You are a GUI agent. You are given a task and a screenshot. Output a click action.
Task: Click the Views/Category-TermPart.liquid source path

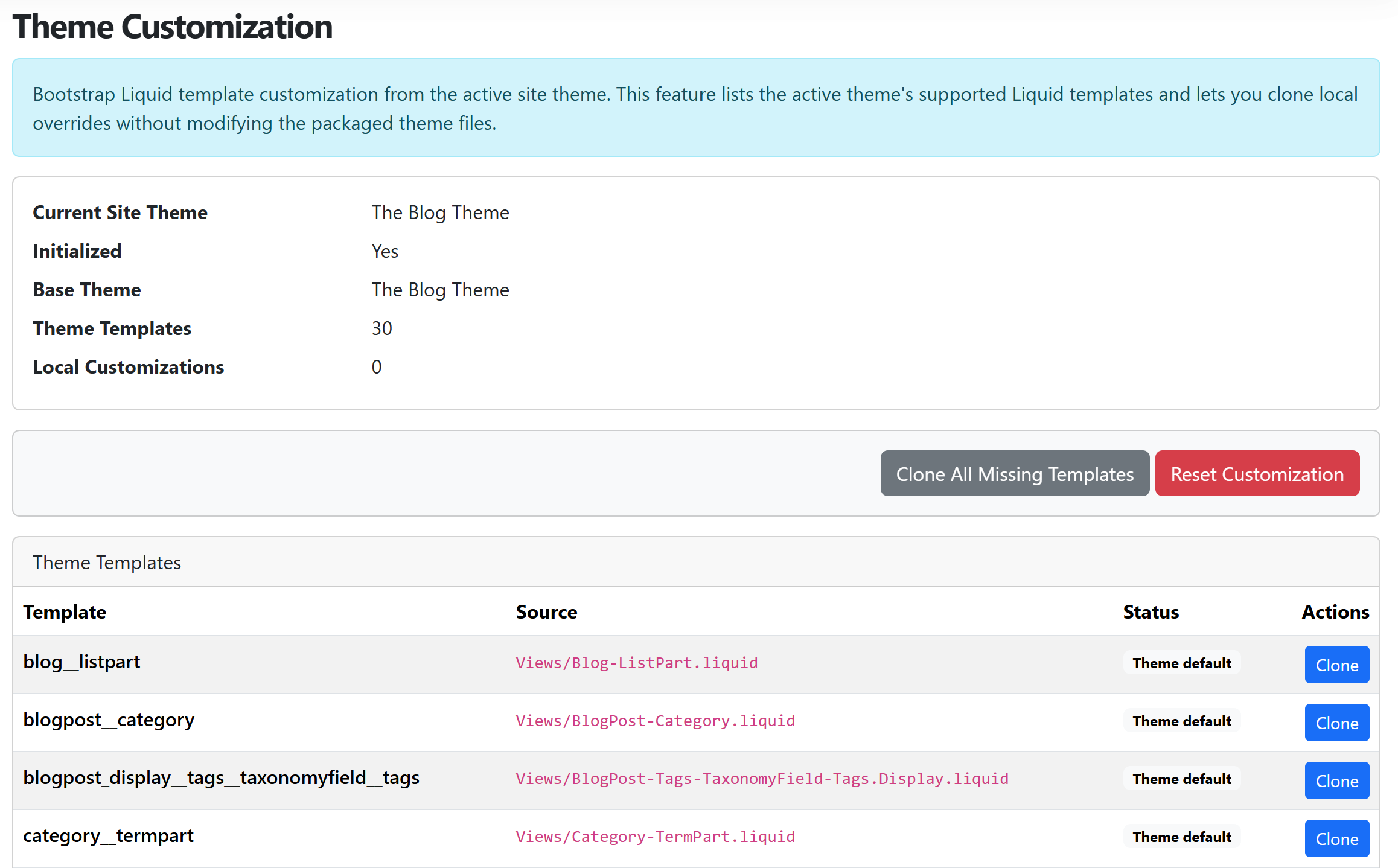[655, 837]
